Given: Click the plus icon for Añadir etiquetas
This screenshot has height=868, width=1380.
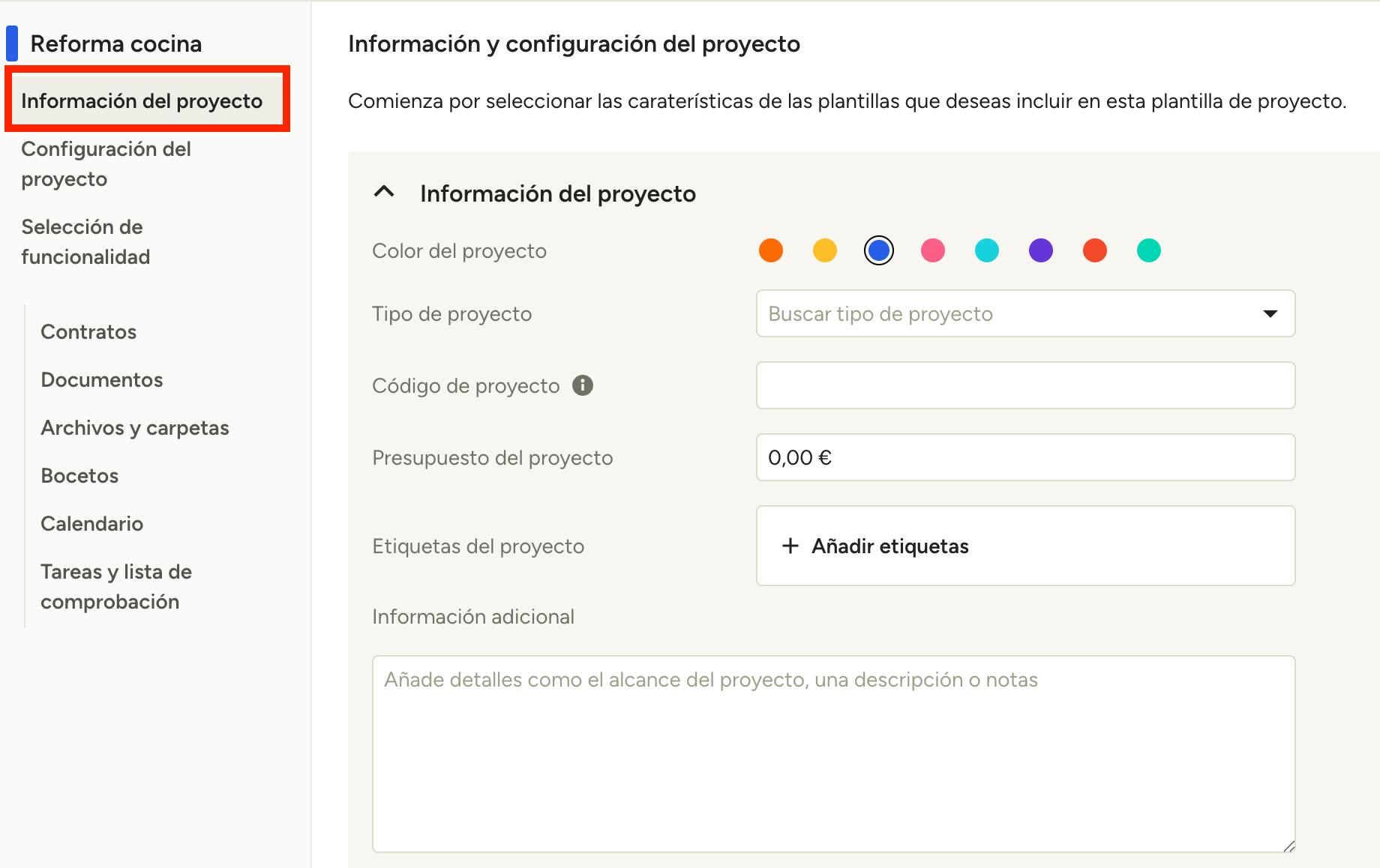Looking at the screenshot, I should pyautogui.click(x=790, y=546).
